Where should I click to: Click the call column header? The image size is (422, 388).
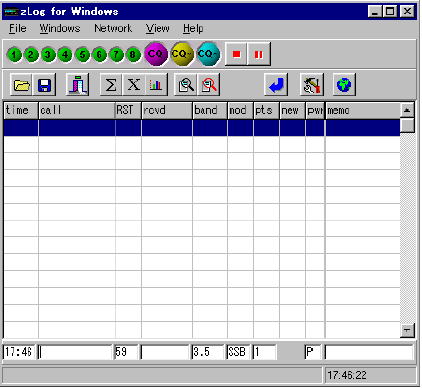[77, 110]
